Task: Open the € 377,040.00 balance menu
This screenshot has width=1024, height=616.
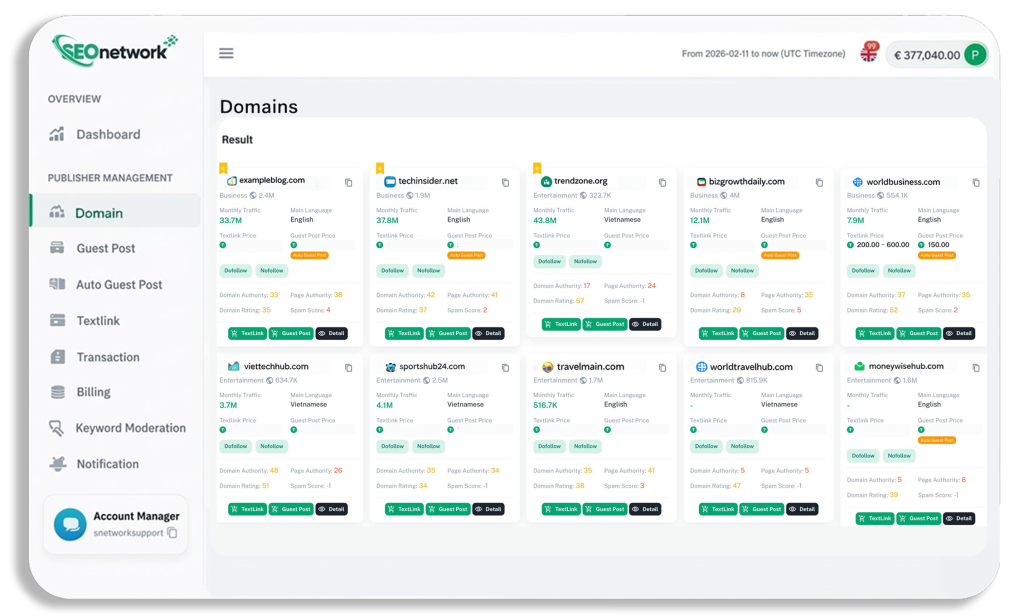Action: coord(925,55)
